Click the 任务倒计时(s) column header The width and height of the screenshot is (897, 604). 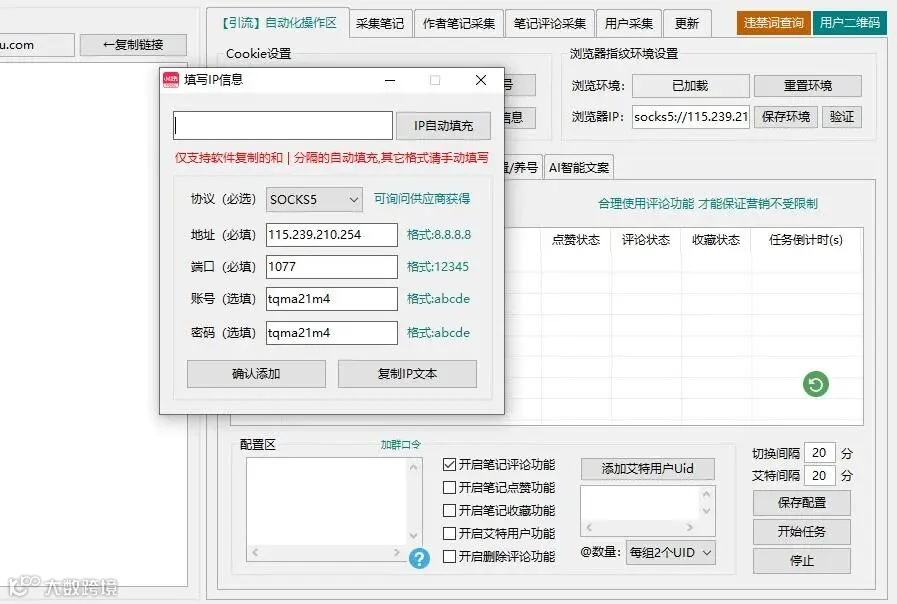coord(805,240)
